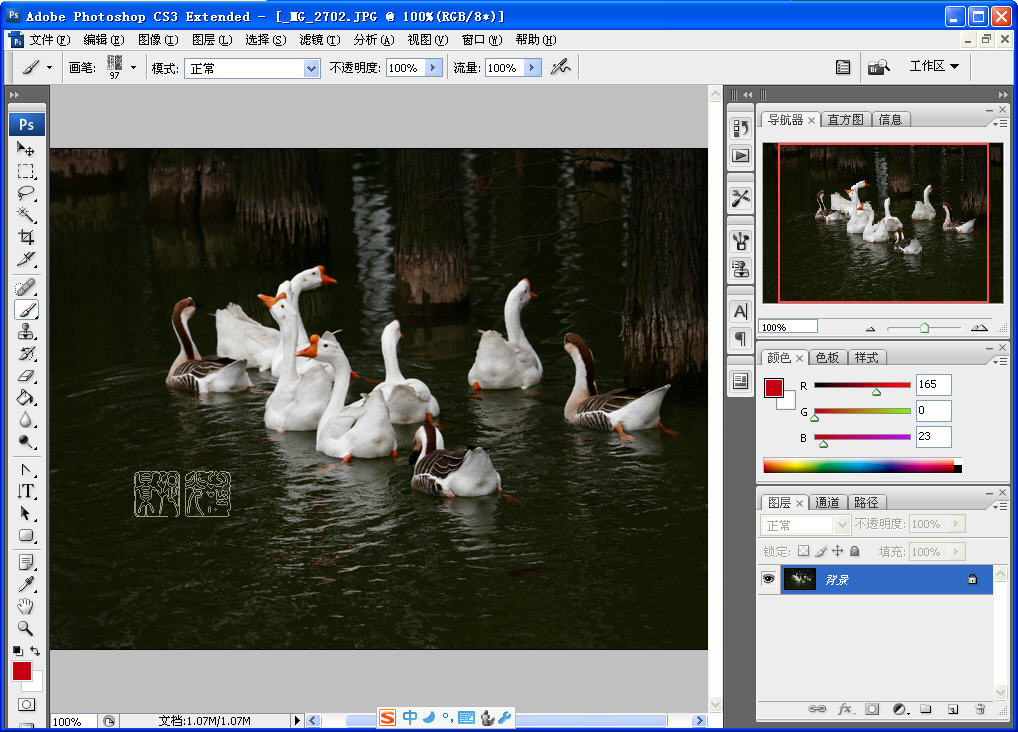Hide the 背景 layer visibility eye
Screen dimensions: 1018x732
click(768, 579)
